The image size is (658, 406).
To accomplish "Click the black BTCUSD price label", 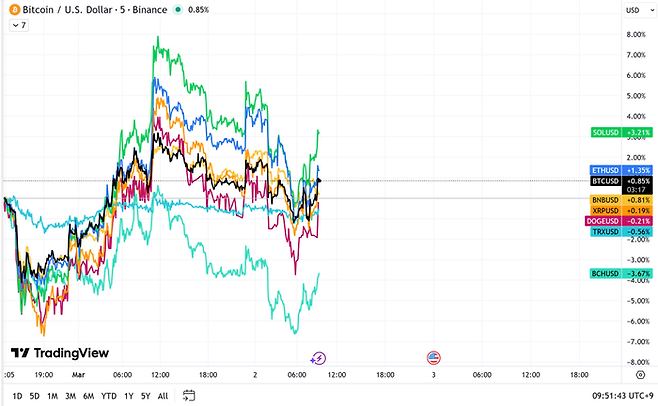I will (621, 181).
